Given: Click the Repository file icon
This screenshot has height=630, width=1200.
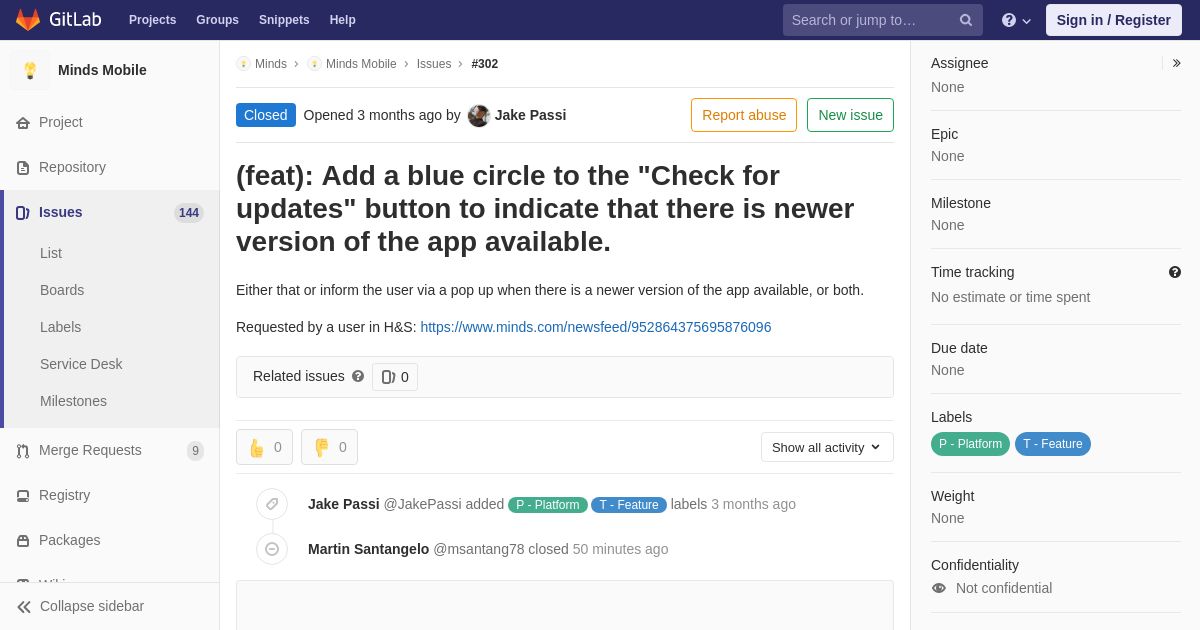Looking at the screenshot, I should point(23,168).
